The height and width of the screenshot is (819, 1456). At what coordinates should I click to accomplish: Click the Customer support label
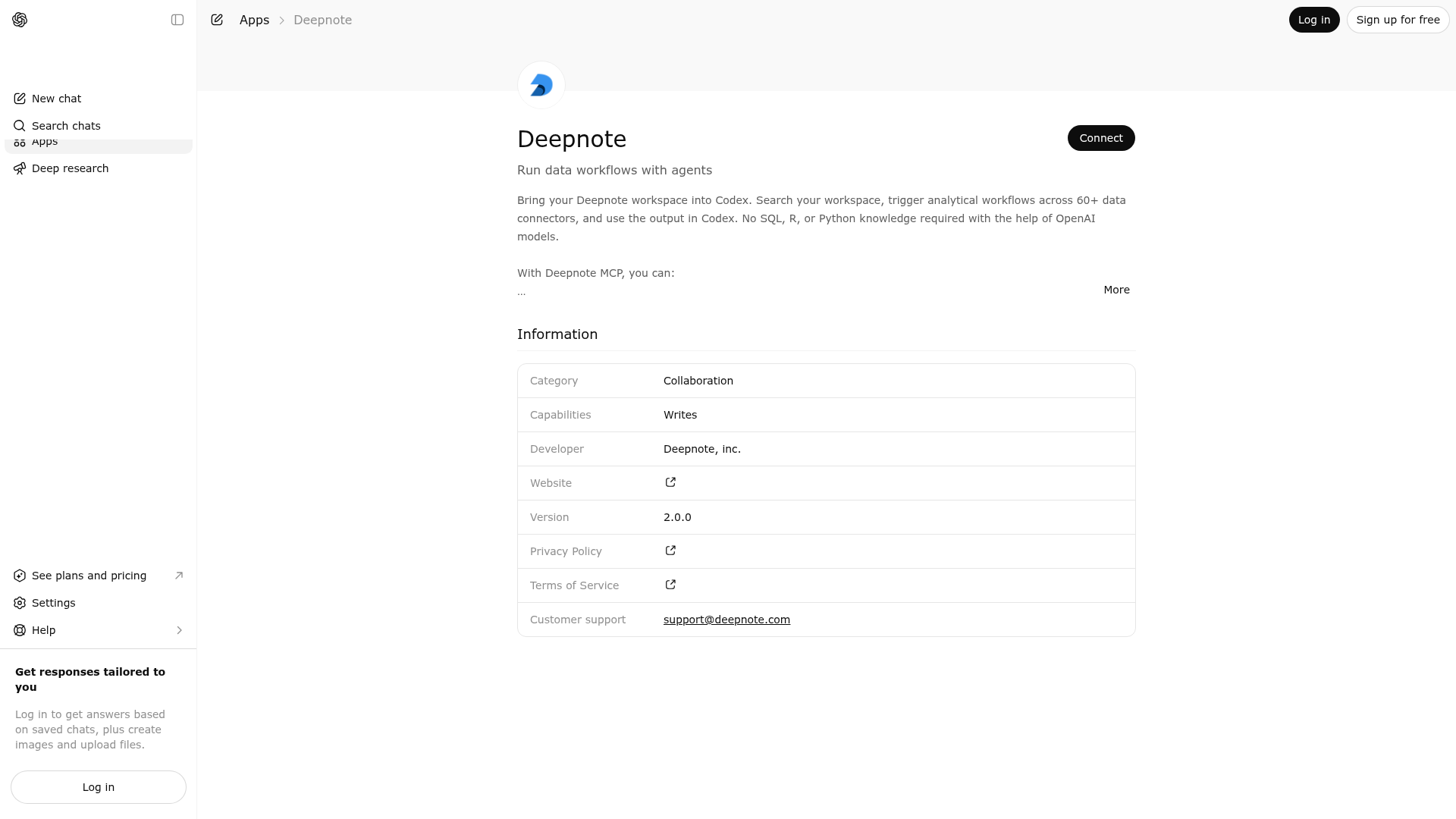coord(578,620)
